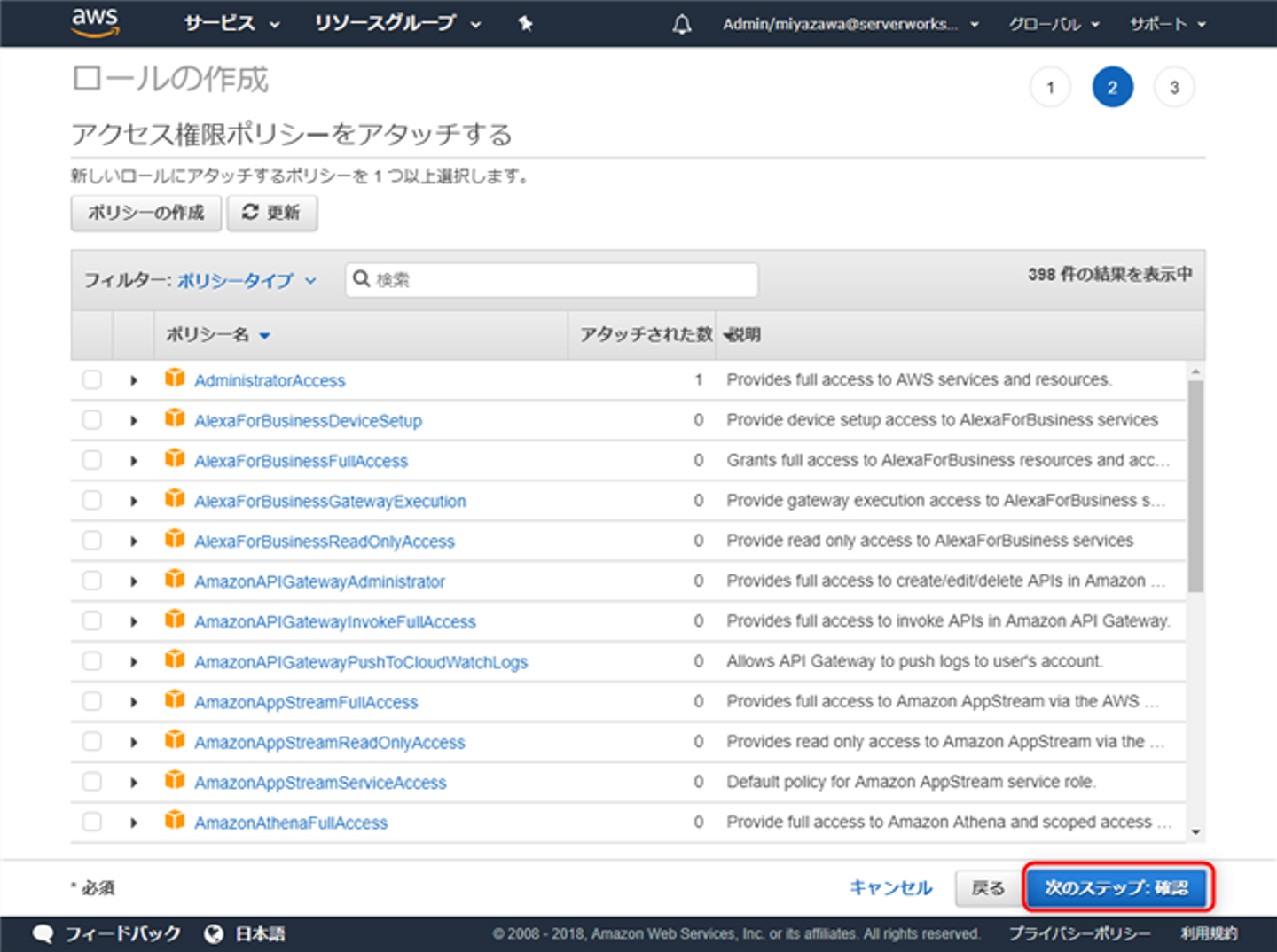Expand the AlexaForBusinessFullAccess row
This screenshot has width=1277, height=952.
click(134, 461)
